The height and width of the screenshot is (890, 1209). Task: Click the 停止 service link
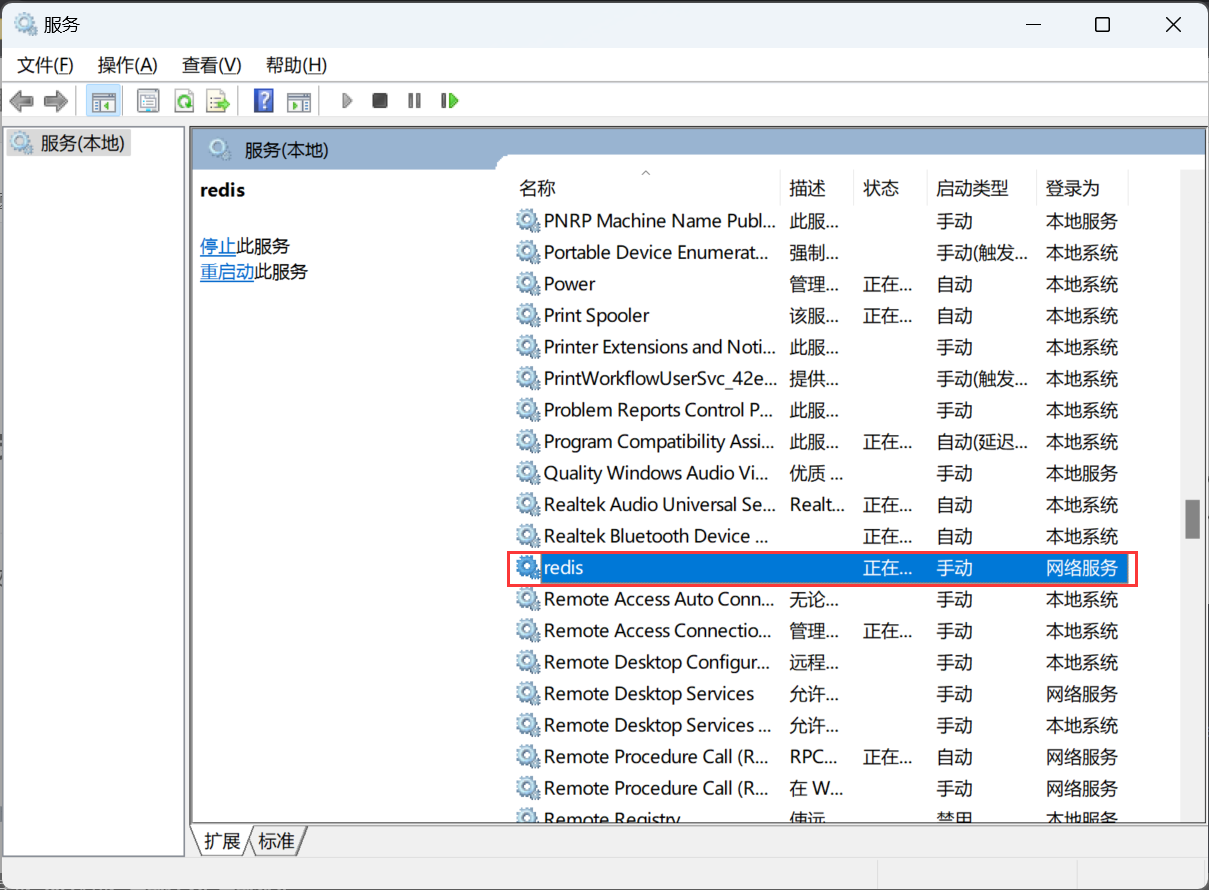[x=218, y=246]
